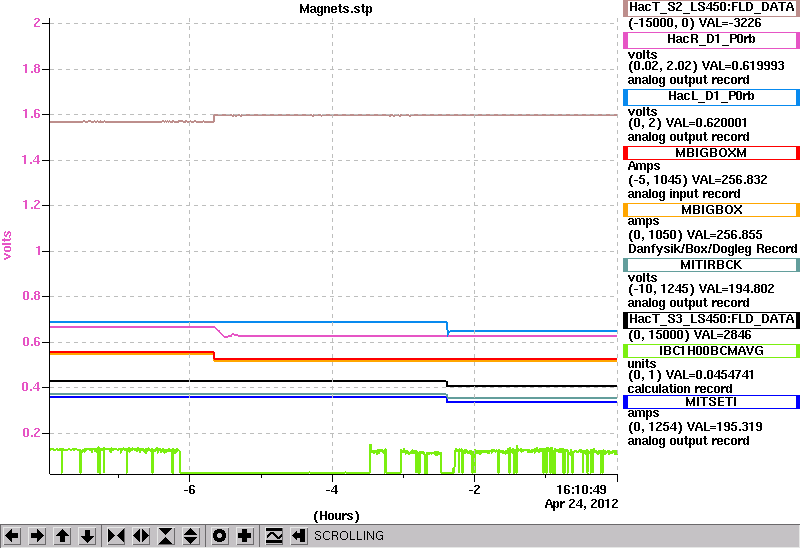Click the outward-pointing vertical triangles zoom icon
The height and width of the screenshot is (548, 800).
pyautogui.click(x=191, y=536)
